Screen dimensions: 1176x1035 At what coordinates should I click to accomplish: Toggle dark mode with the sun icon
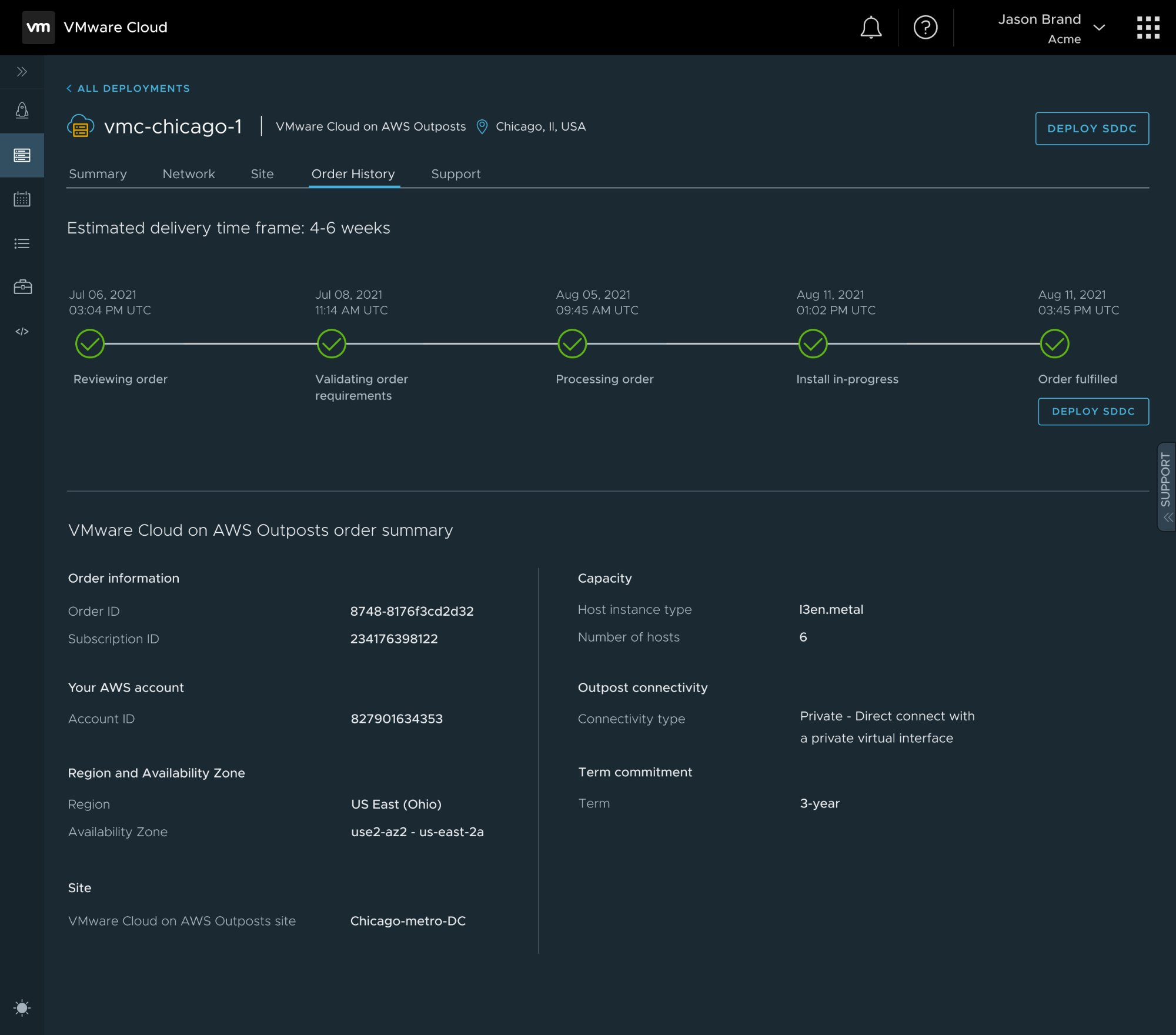(22, 1008)
